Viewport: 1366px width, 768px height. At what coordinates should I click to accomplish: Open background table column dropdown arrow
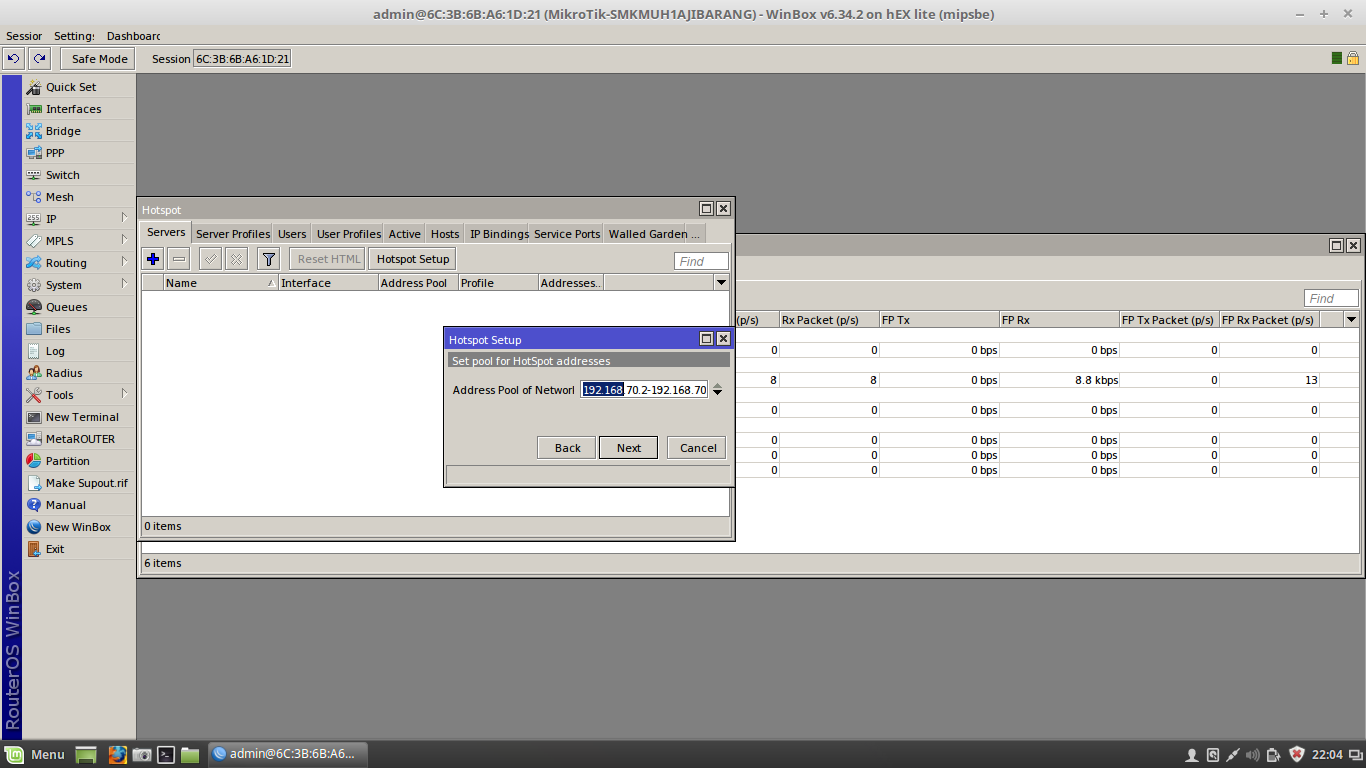click(x=1352, y=320)
